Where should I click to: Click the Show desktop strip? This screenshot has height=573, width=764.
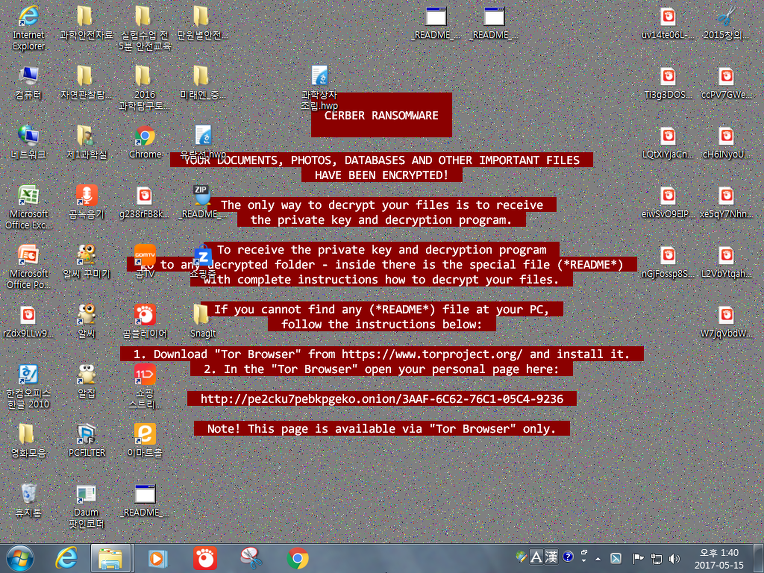click(x=759, y=558)
